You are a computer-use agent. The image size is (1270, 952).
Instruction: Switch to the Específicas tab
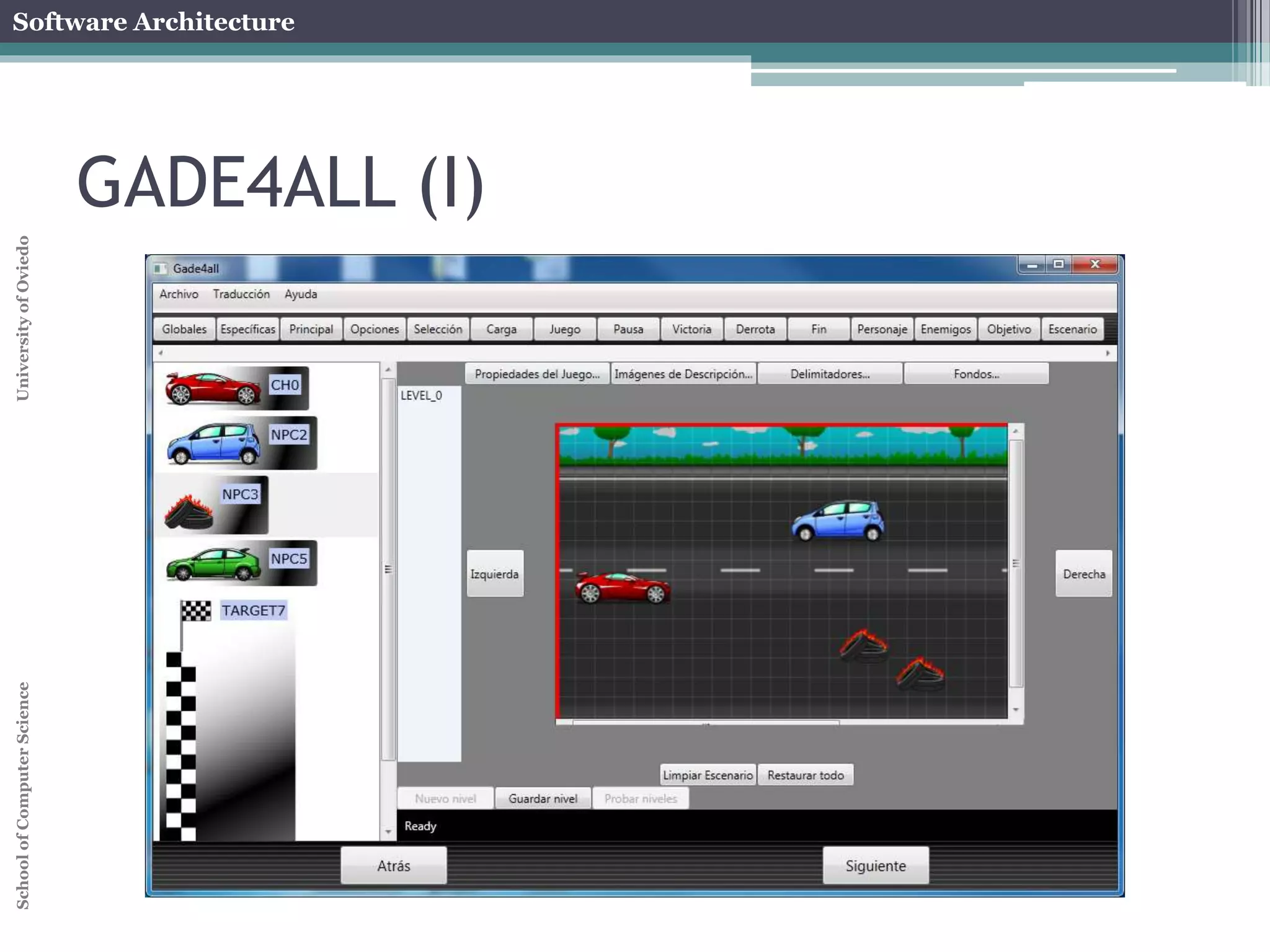(x=247, y=329)
